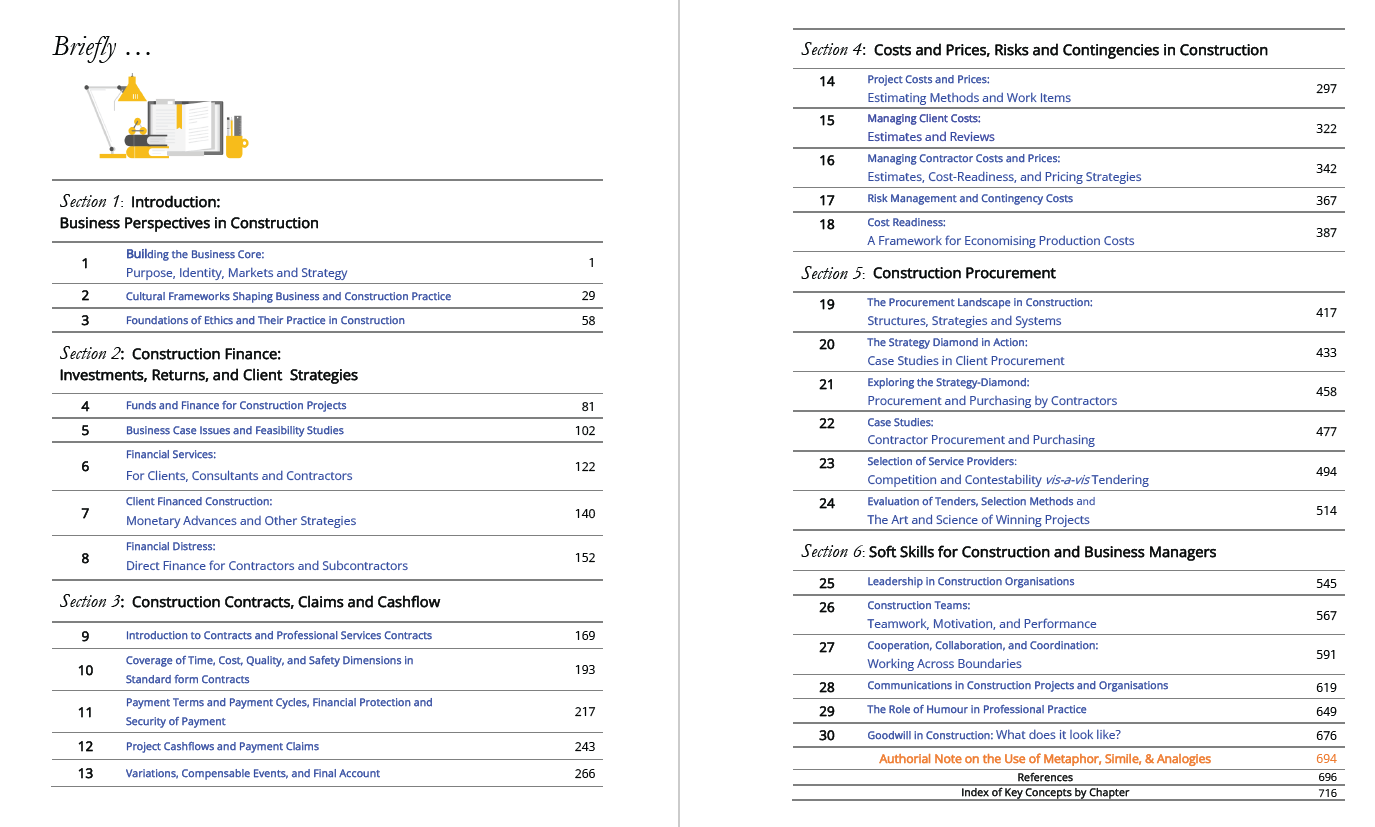Viewport: 1375px width, 827px height.
Task: Click the Section 5 Construction Procurement heading
Action: click(x=928, y=273)
